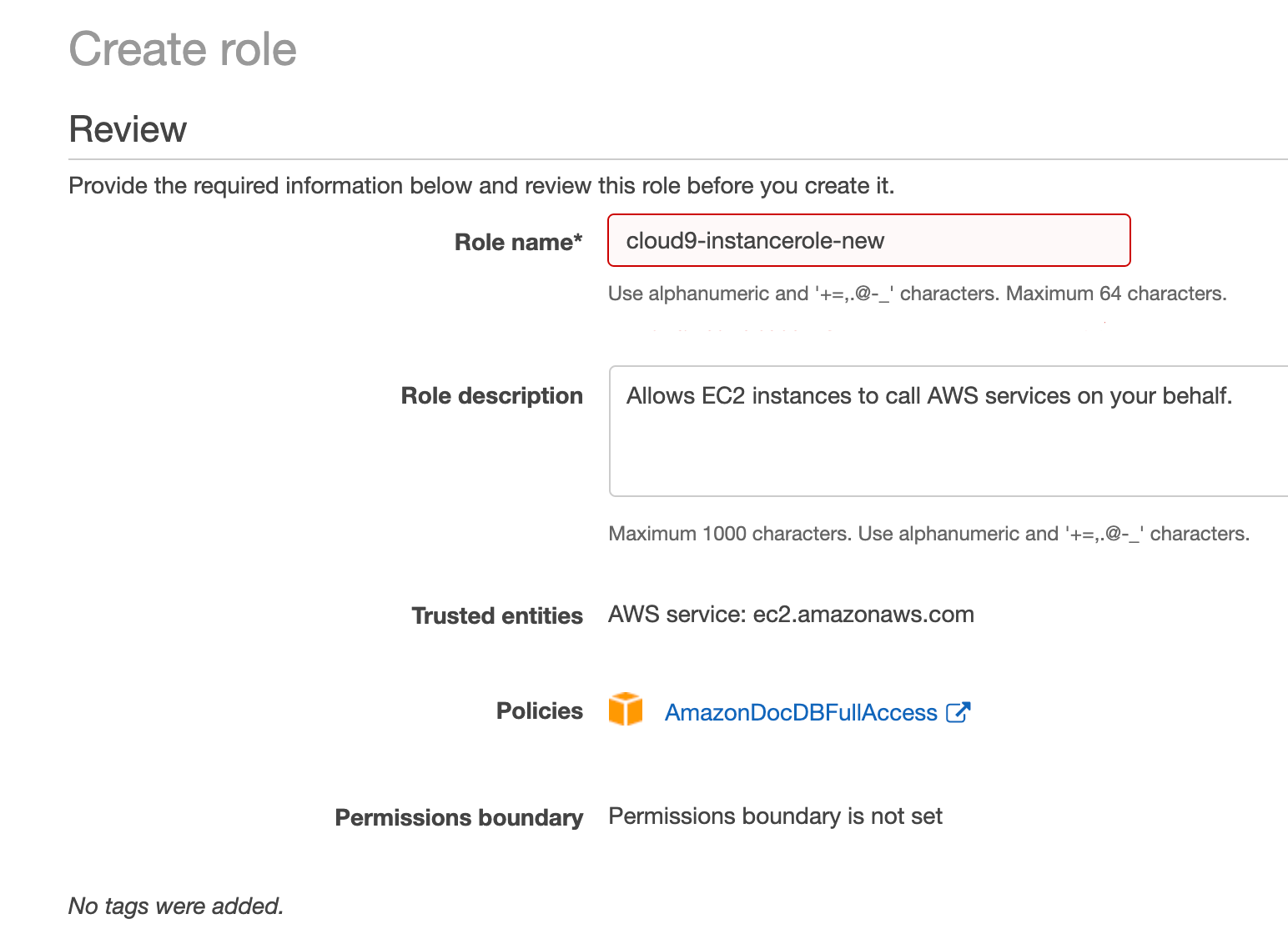
Task: Click the 'Permissions boundary is not set' text
Action: coord(775,816)
